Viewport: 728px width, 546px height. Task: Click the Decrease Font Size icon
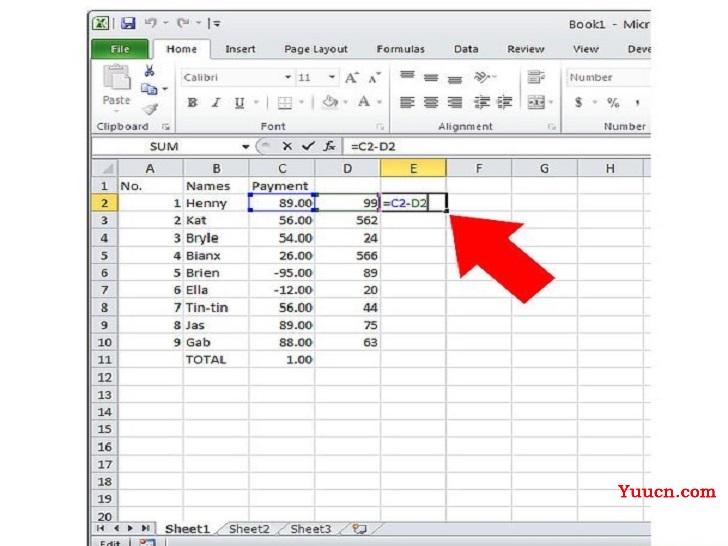(x=374, y=78)
